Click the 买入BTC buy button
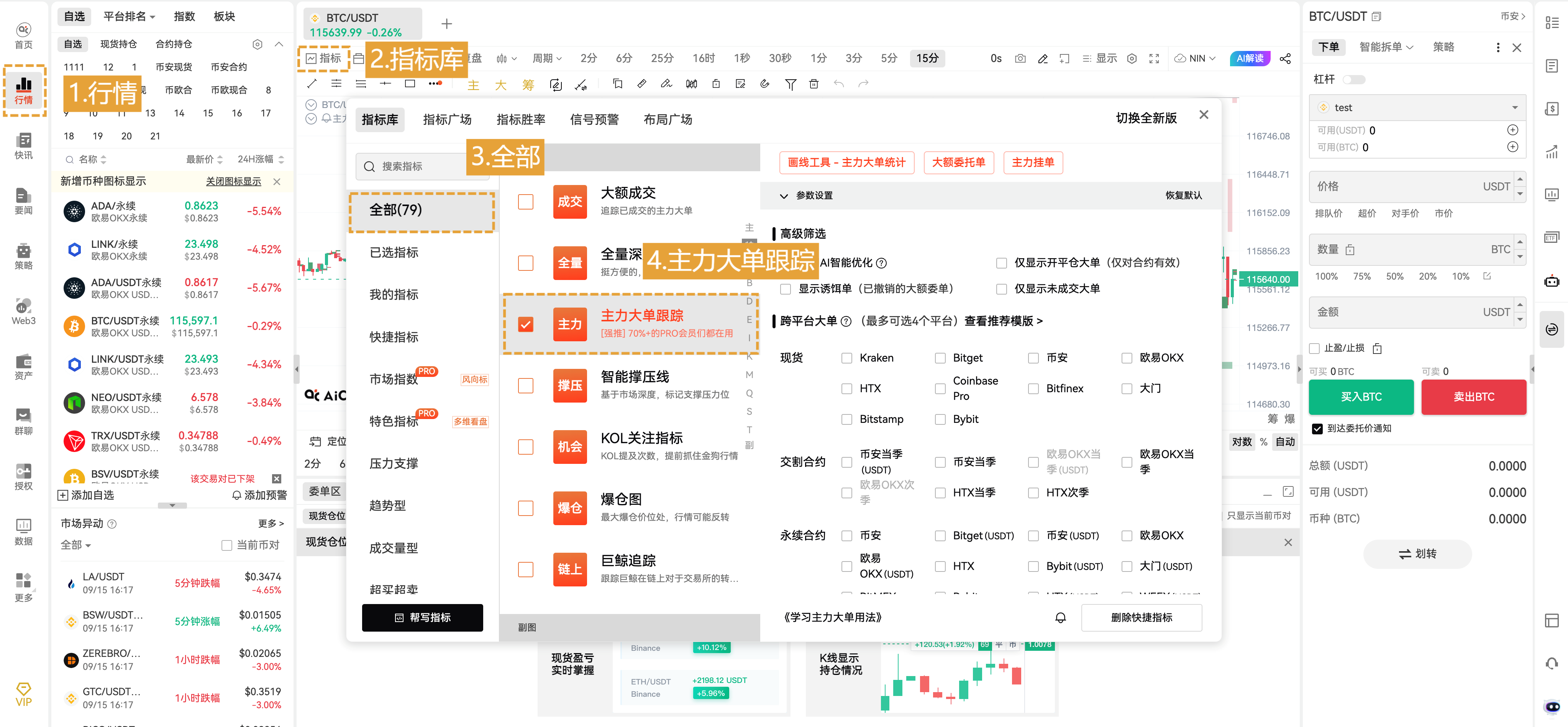Viewport: 1568px width, 727px height. (x=1361, y=397)
